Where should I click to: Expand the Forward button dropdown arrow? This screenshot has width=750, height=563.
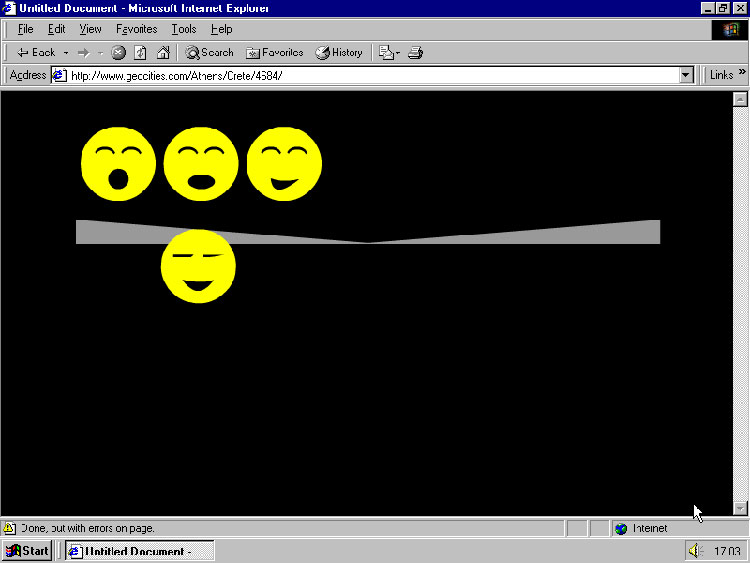pyautogui.click(x=100, y=52)
